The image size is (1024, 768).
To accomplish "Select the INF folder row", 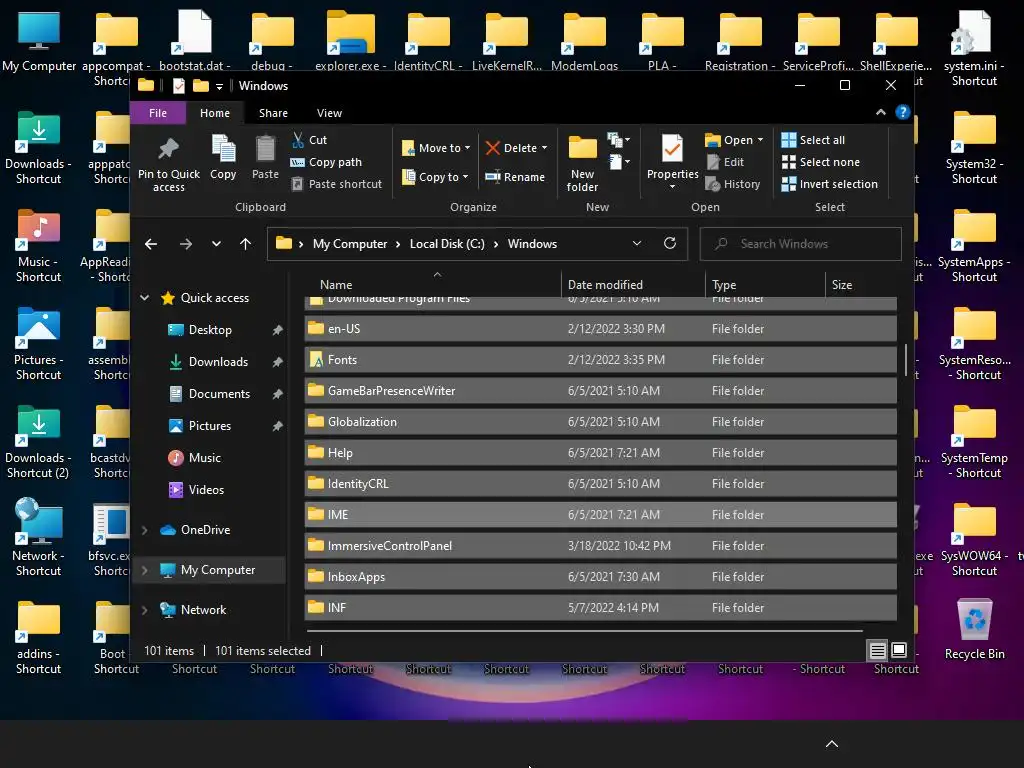I will click(600, 608).
